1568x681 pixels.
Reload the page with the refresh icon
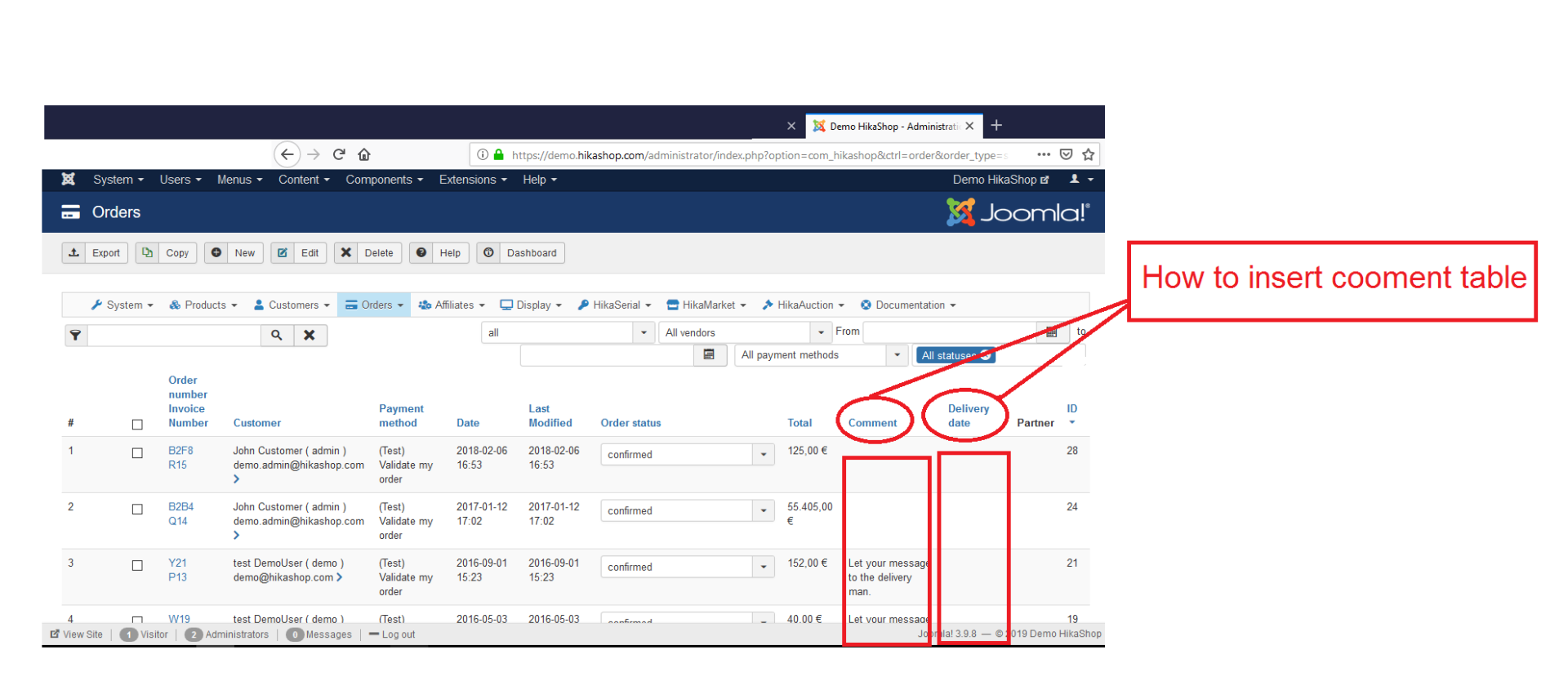(339, 154)
